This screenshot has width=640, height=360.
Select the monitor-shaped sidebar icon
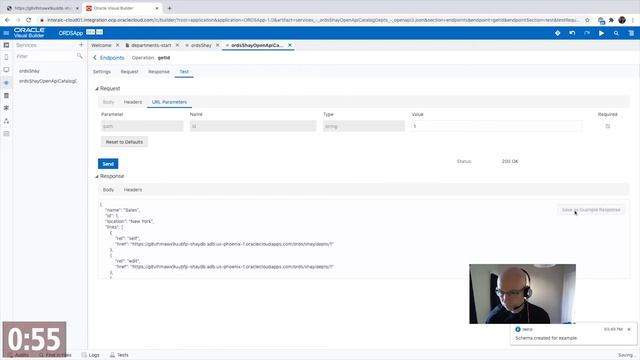[6, 70]
